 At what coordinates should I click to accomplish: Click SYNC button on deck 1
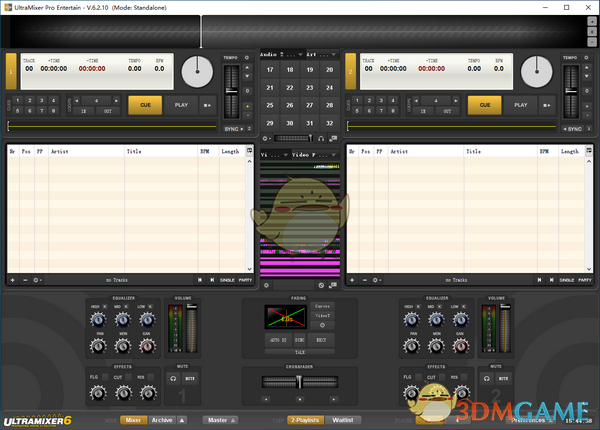[x=233, y=129]
